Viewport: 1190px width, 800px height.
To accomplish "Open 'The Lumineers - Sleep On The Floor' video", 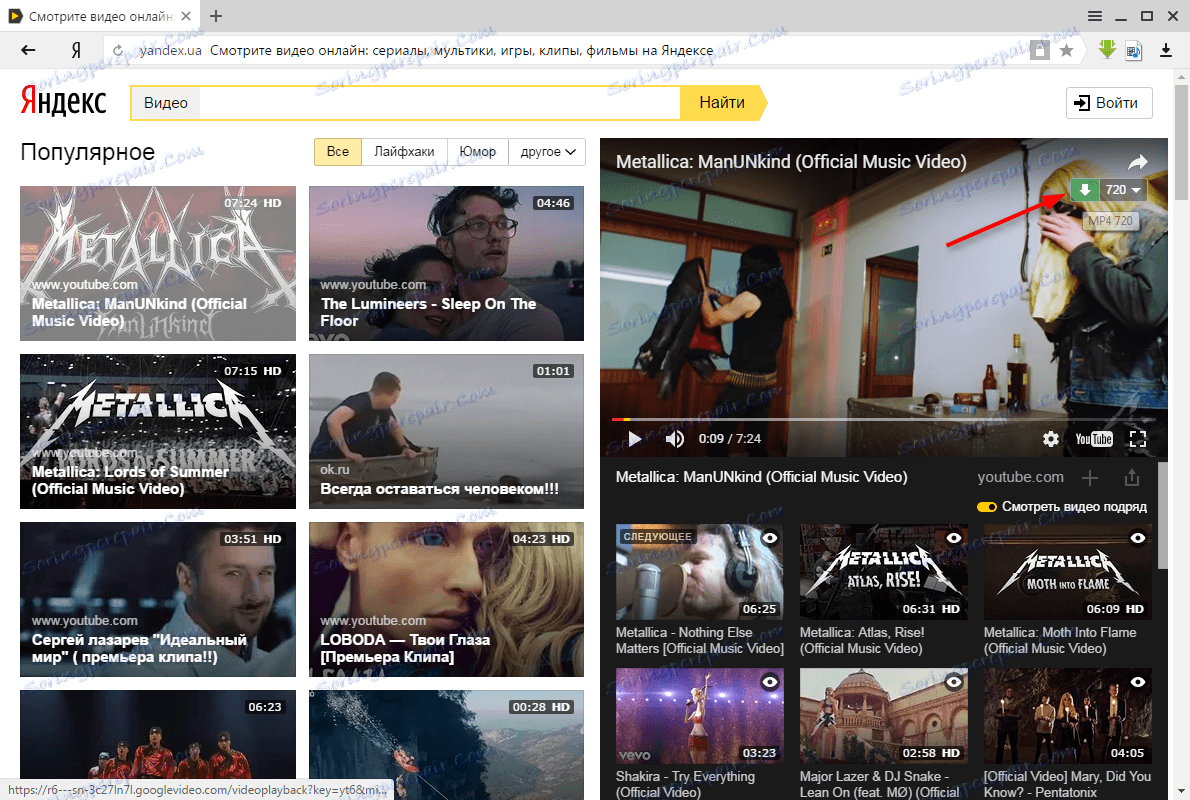I will (446, 263).
